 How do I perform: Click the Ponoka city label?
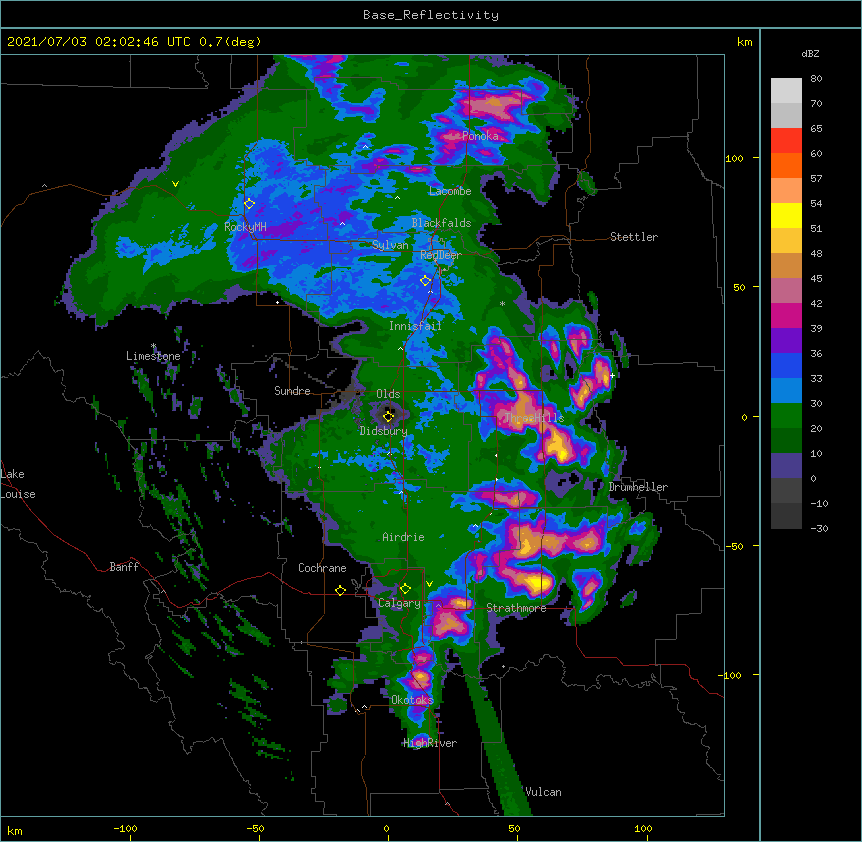tap(480, 136)
